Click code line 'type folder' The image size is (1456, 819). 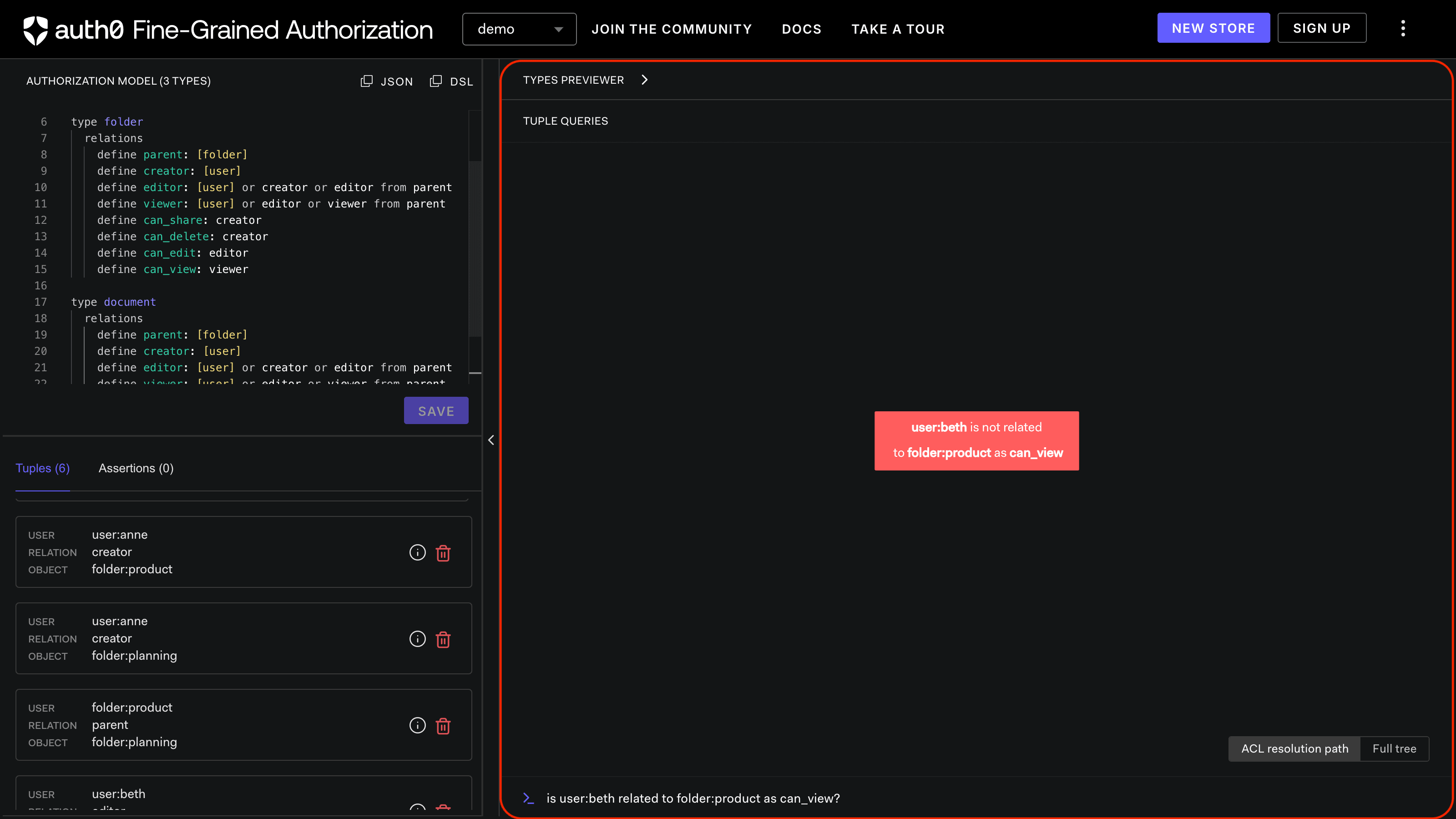pyautogui.click(x=107, y=121)
